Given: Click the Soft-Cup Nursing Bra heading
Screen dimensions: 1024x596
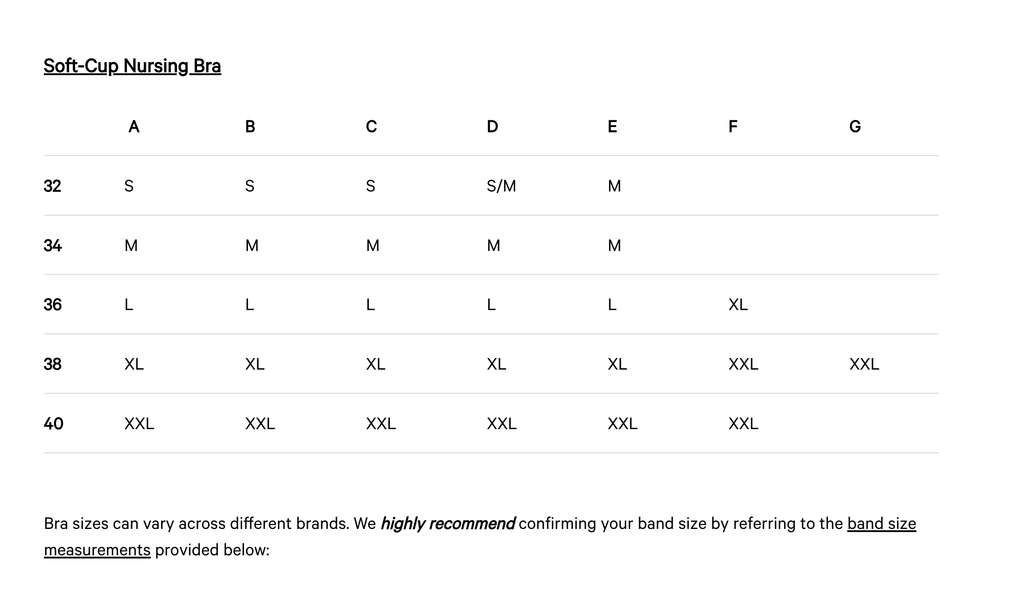Looking at the screenshot, I should pyautogui.click(x=132, y=66).
